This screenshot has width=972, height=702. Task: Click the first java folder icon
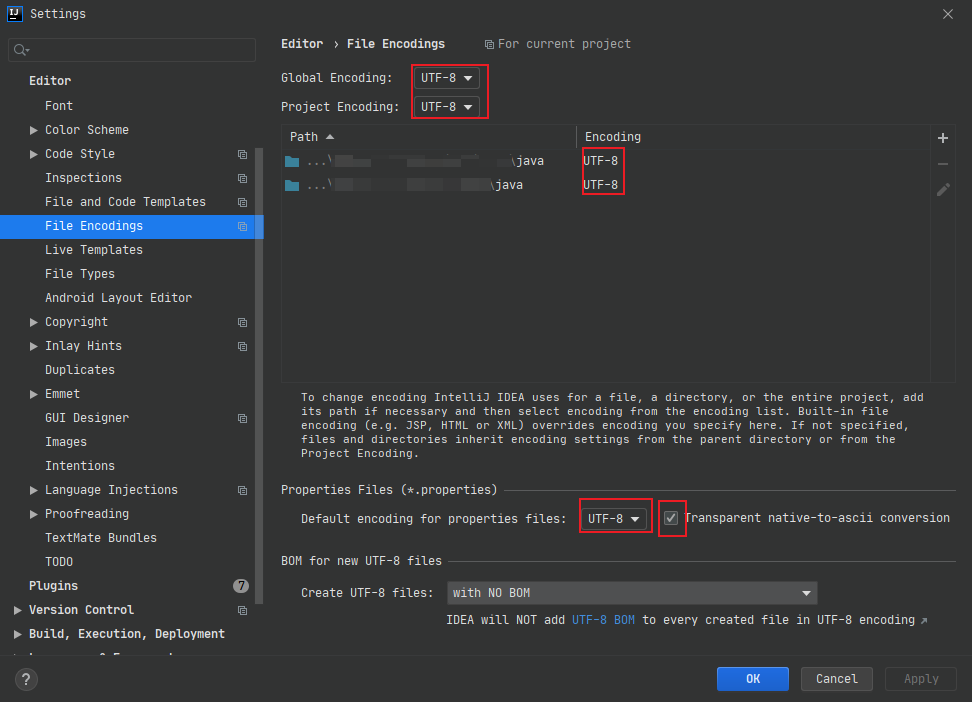tap(292, 161)
